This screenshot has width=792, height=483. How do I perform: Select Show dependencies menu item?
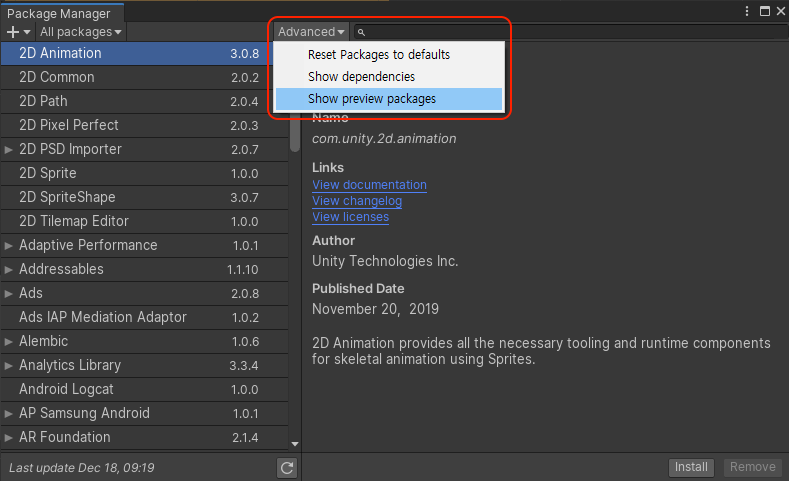[388, 77]
